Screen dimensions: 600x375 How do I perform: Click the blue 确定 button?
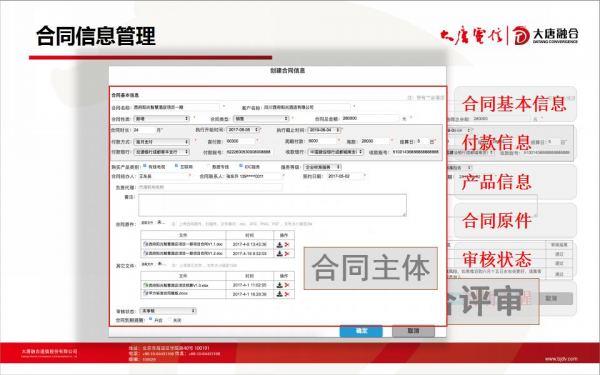tap(361, 331)
